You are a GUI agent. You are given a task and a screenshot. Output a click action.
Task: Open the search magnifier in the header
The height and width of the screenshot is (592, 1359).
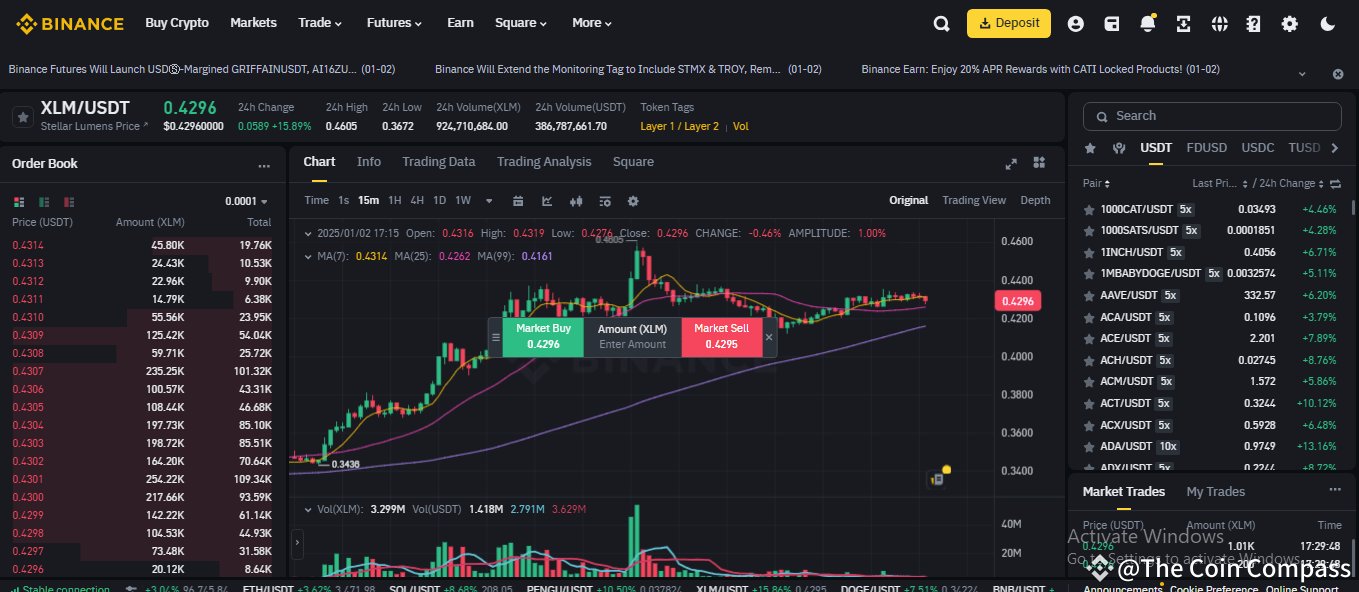941,24
